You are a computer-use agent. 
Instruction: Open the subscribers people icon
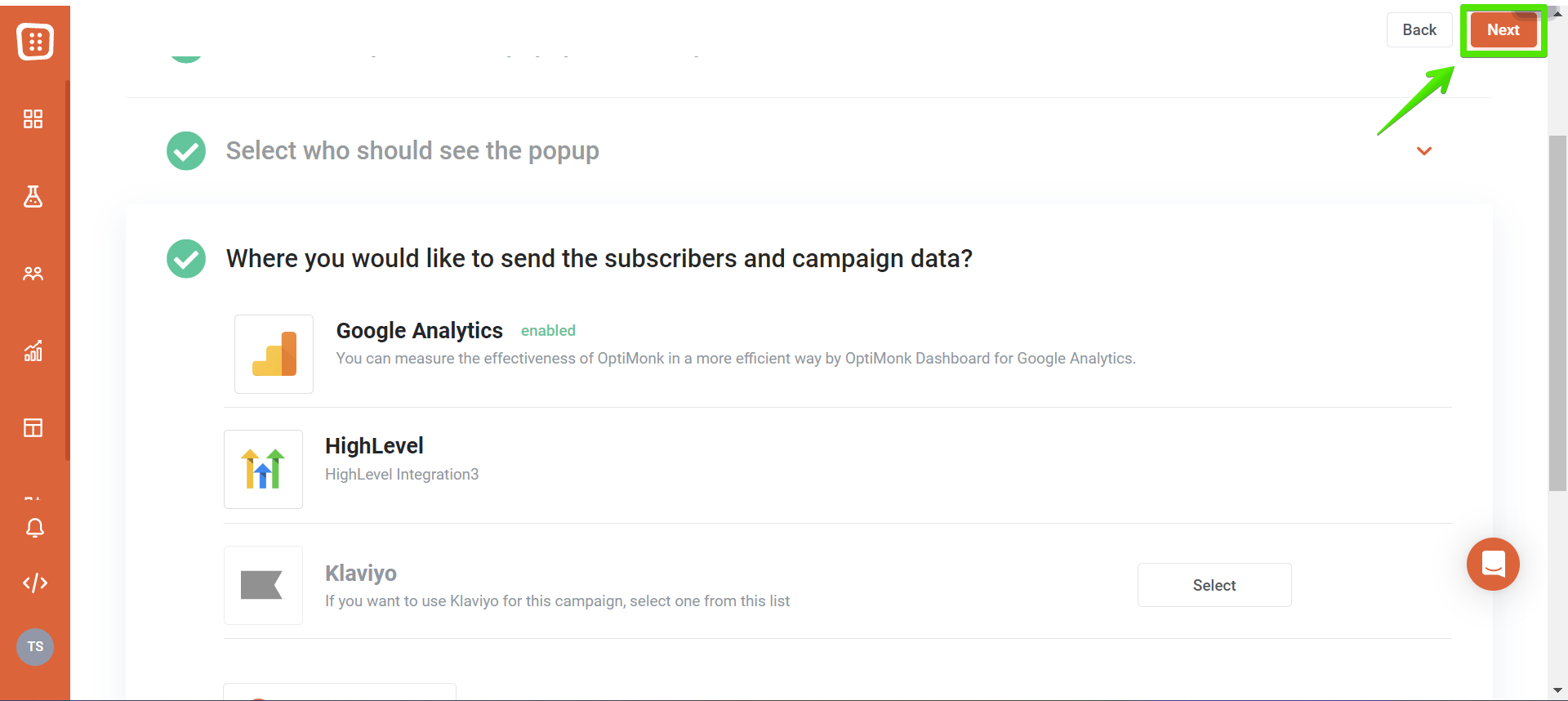click(33, 274)
